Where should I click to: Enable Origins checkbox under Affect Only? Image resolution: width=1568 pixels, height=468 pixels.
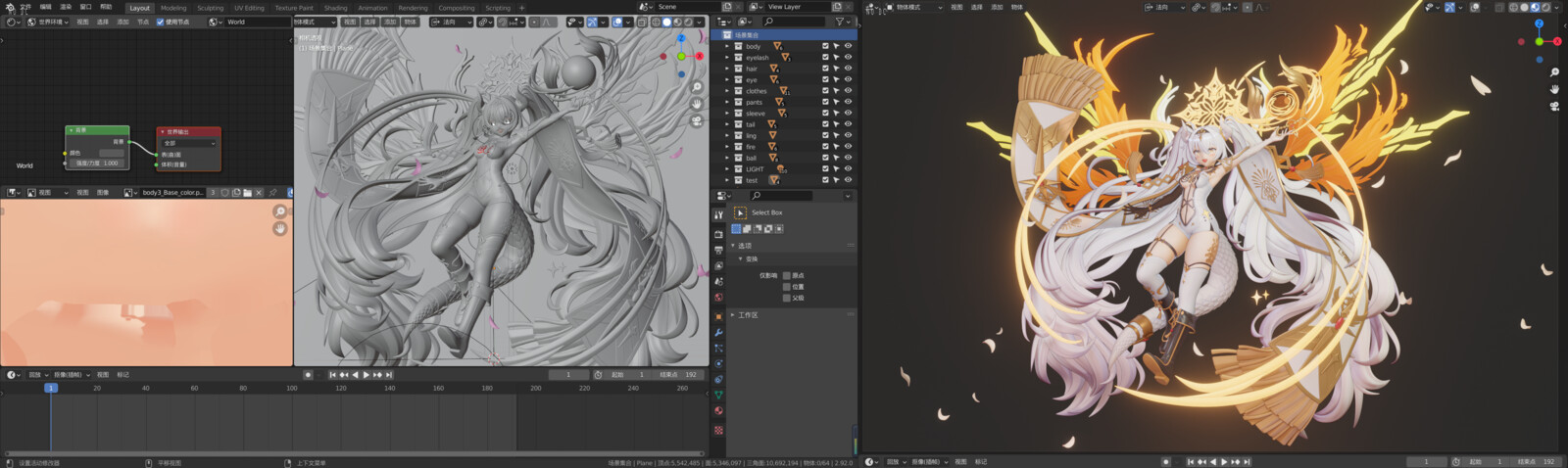[786, 276]
